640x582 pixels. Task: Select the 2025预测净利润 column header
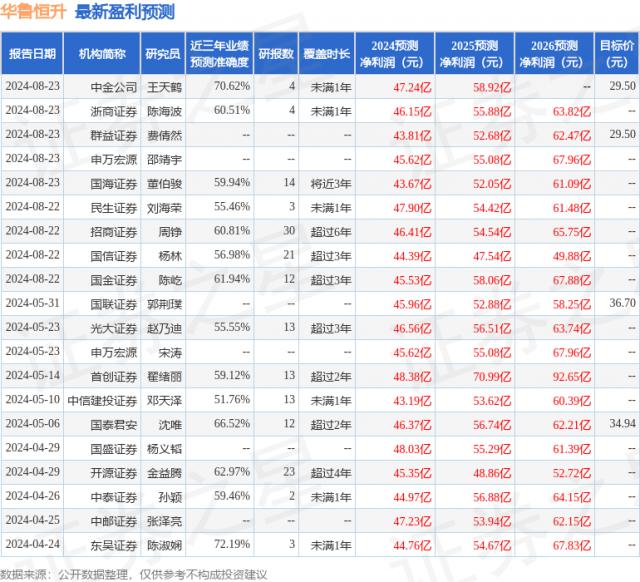pyautogui.click(x=475, y=54)
